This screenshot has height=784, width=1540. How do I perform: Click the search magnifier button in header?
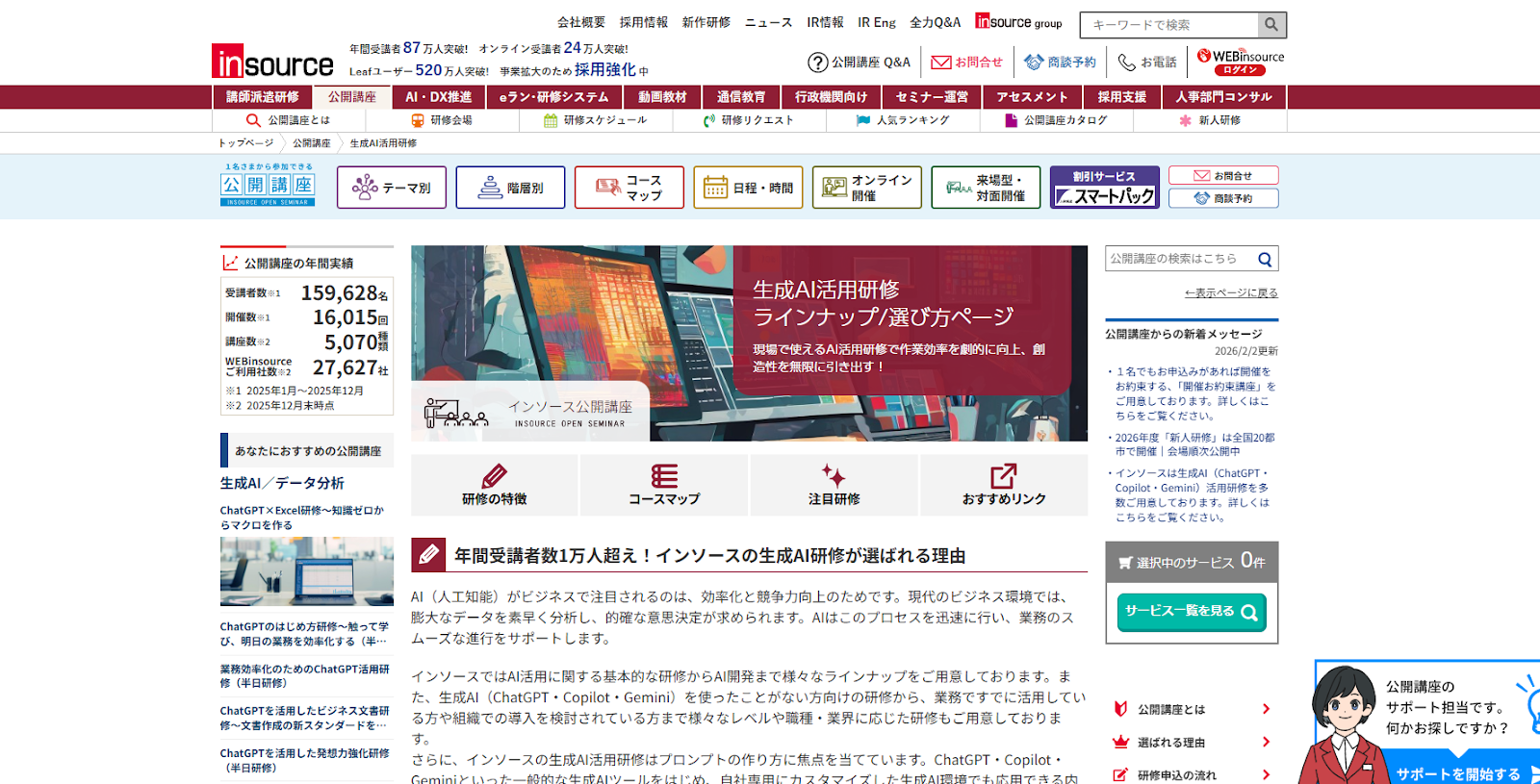[1271, 25]
